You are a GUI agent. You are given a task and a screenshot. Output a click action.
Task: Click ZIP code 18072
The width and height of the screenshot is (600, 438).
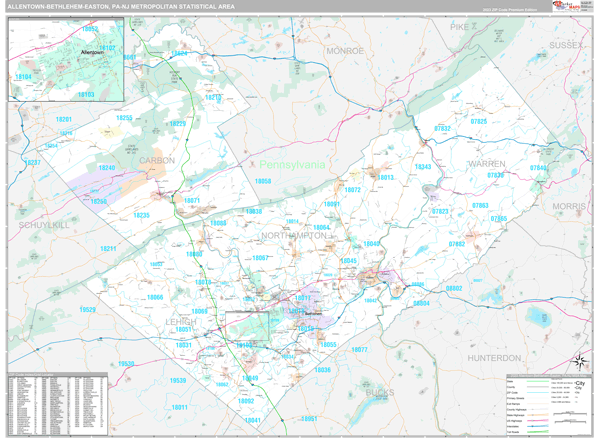[352, 190]
